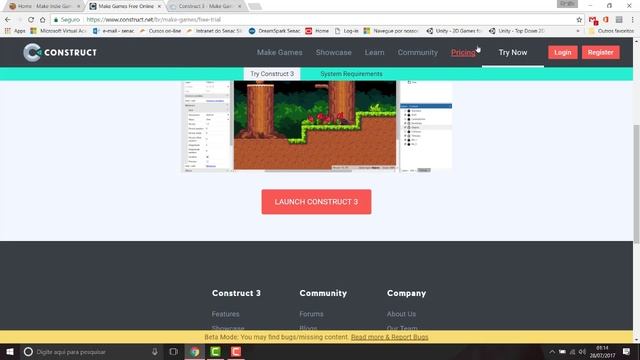Open the 'Unity - Top Down 2D' bookmark
The width and height of the screenshot is (640, 360).
coord(517,31)
